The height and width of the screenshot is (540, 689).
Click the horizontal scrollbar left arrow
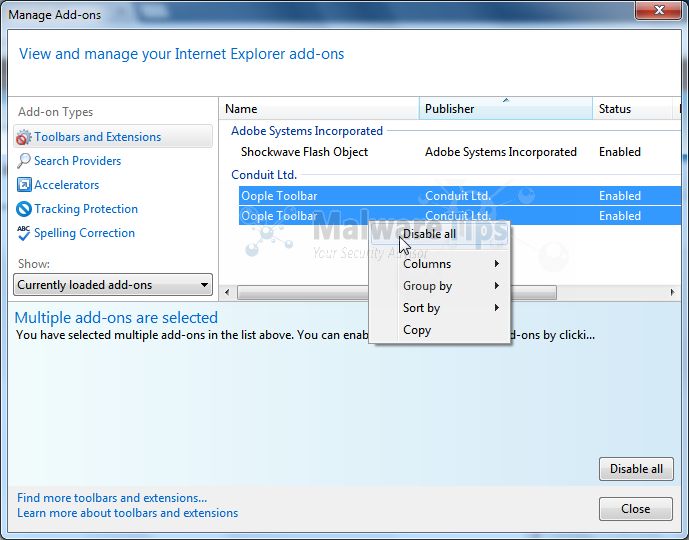(228, 292)
